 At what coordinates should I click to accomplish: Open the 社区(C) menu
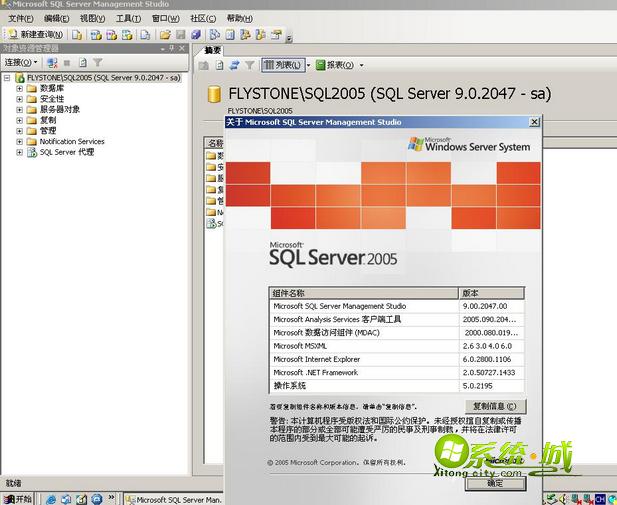point(203,18)
